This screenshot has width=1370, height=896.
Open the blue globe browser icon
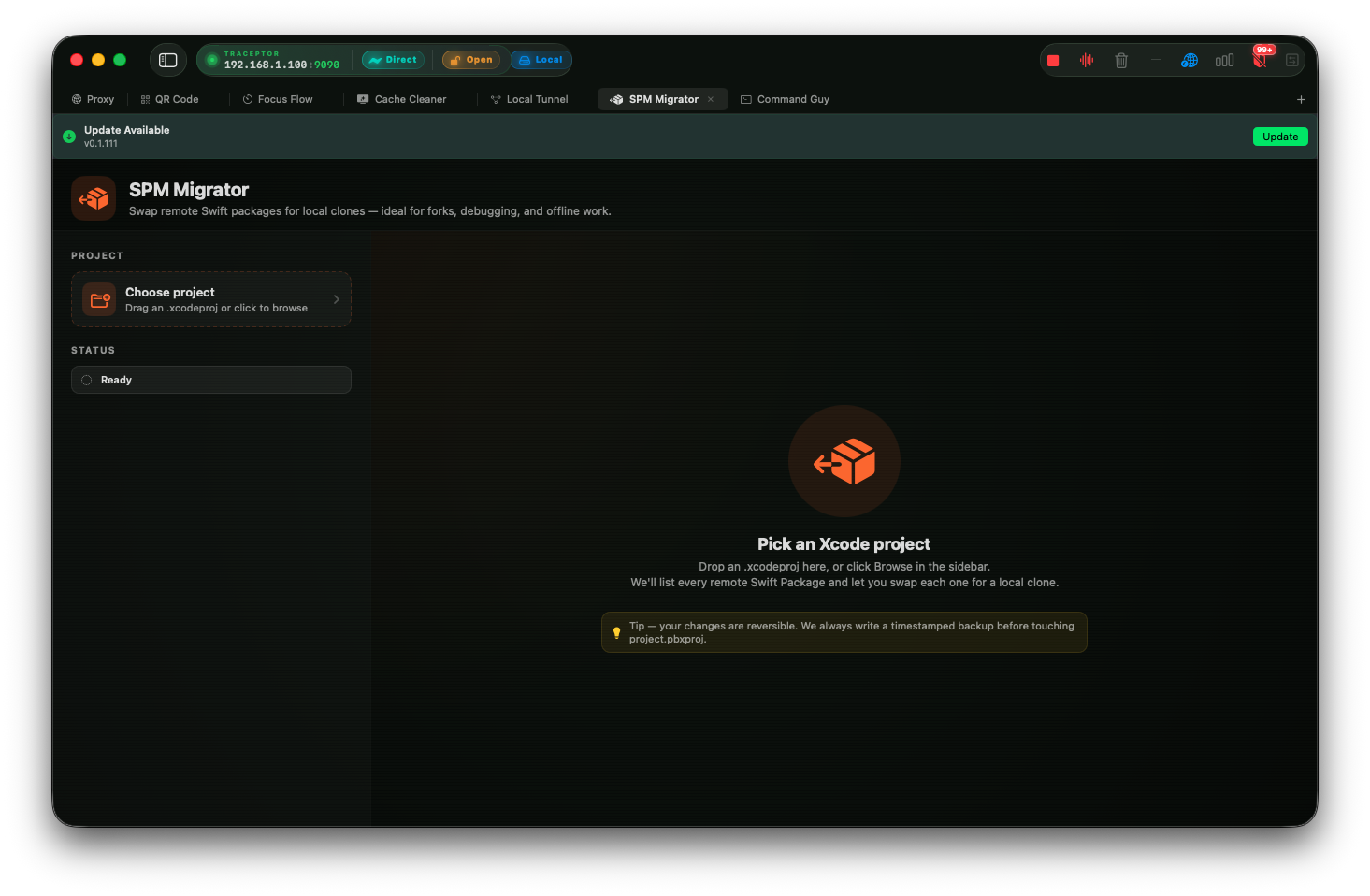1190,61
